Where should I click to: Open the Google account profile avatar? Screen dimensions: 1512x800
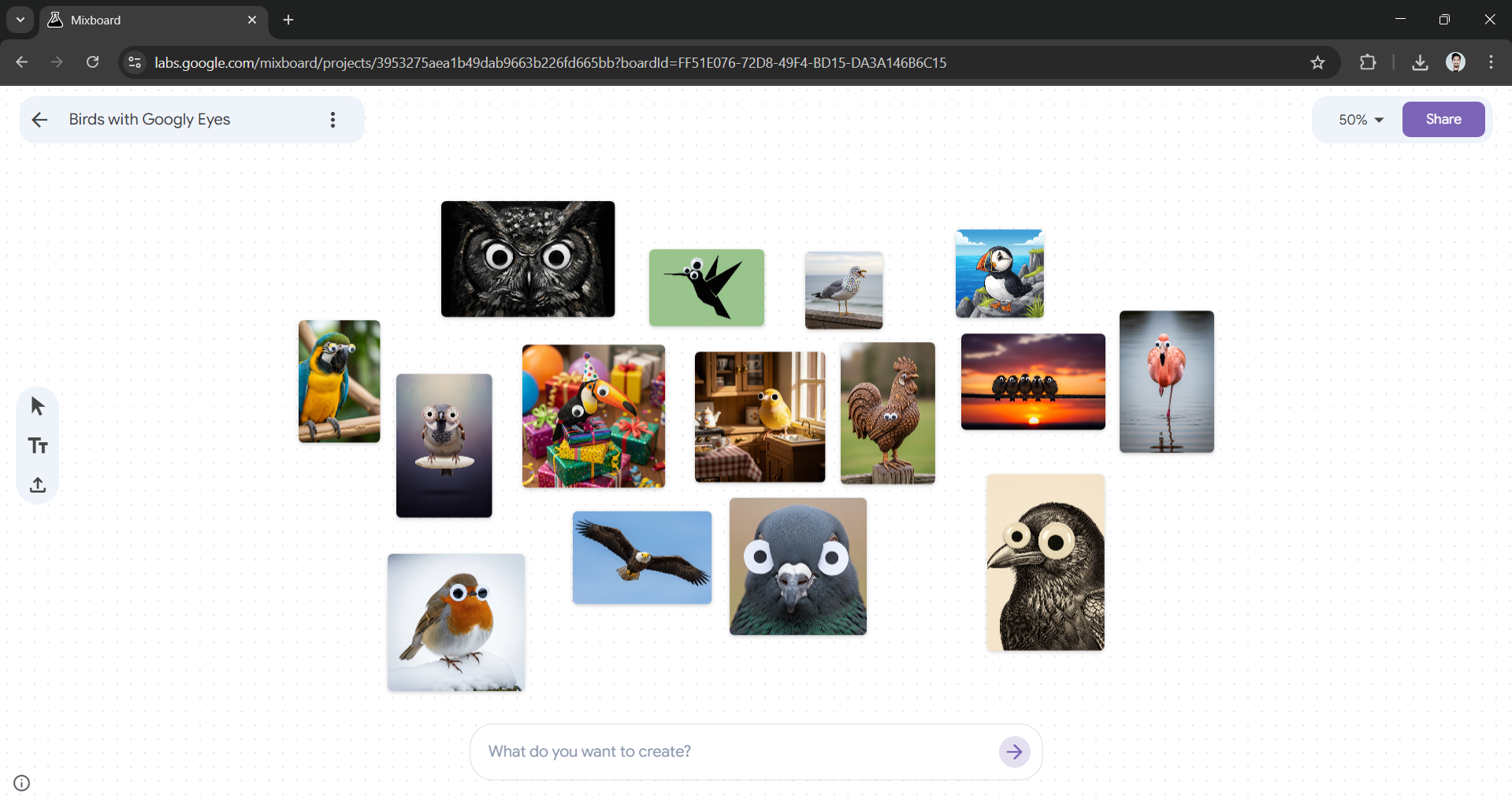coord(1456,62)
